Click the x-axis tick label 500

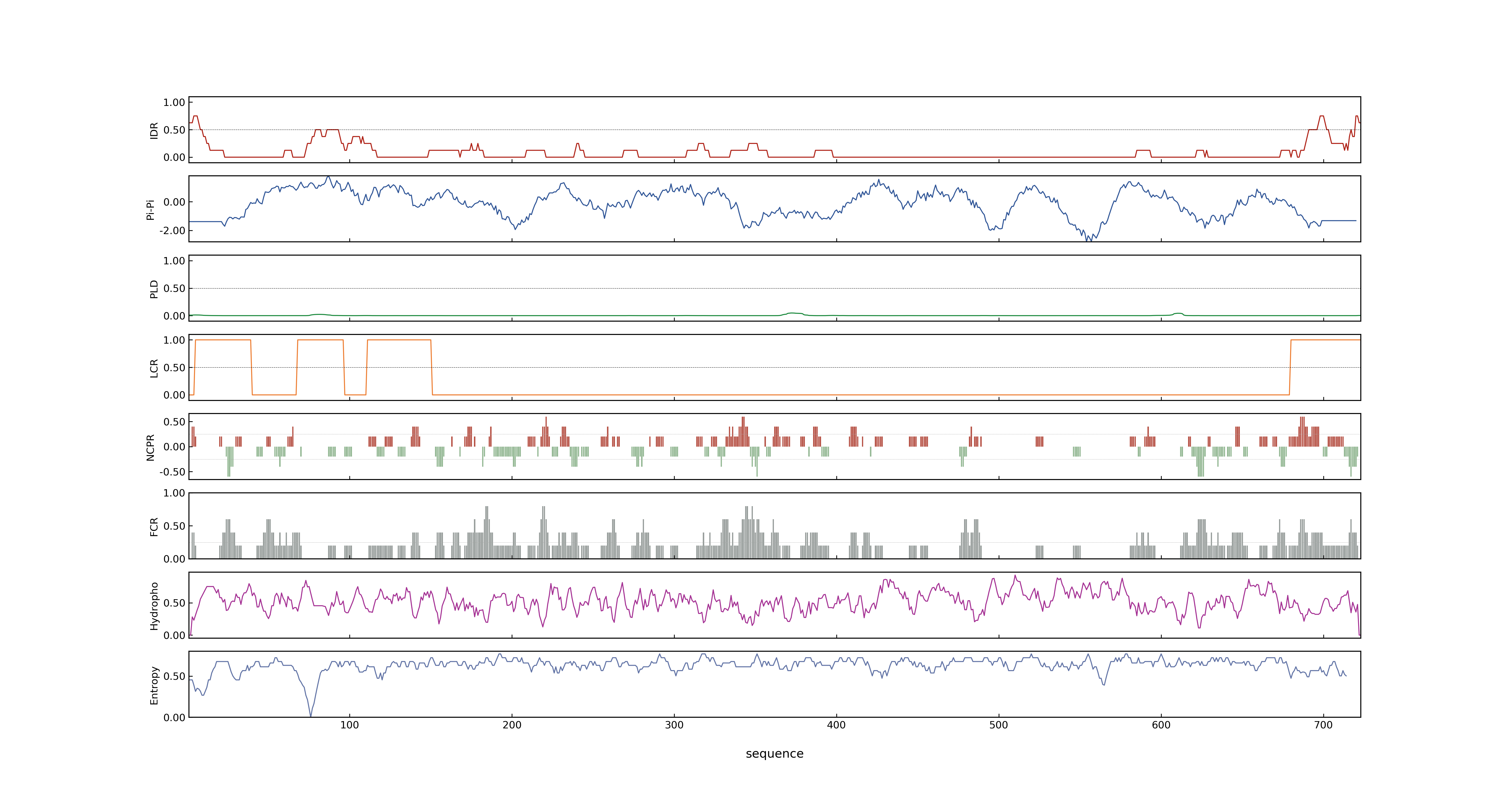tap(998, 725)
